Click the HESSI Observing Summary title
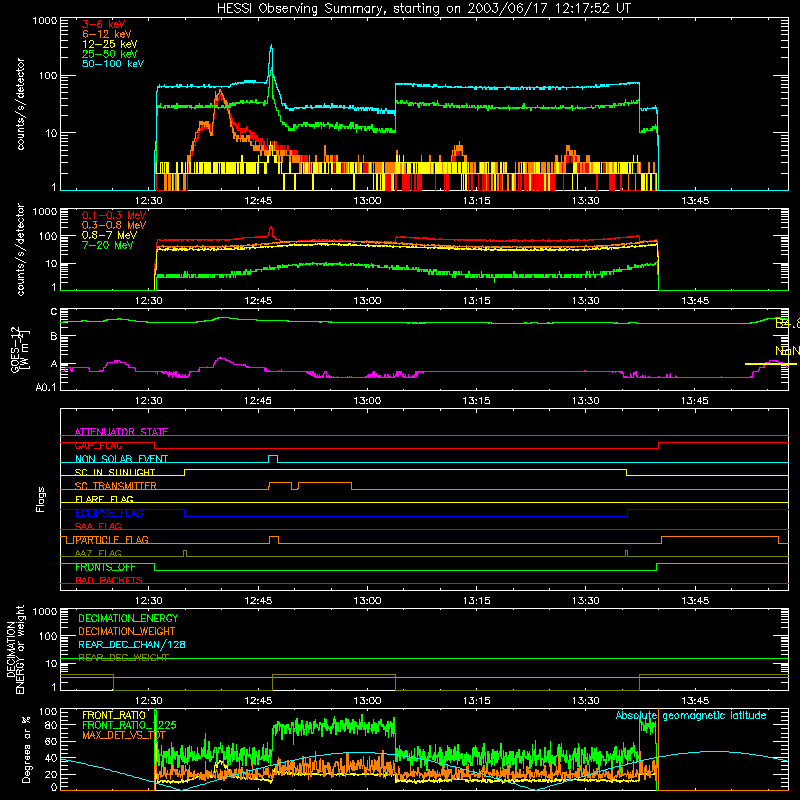This screenshot has width=800, height=800. pyautogui.click(x=423, y=9)
